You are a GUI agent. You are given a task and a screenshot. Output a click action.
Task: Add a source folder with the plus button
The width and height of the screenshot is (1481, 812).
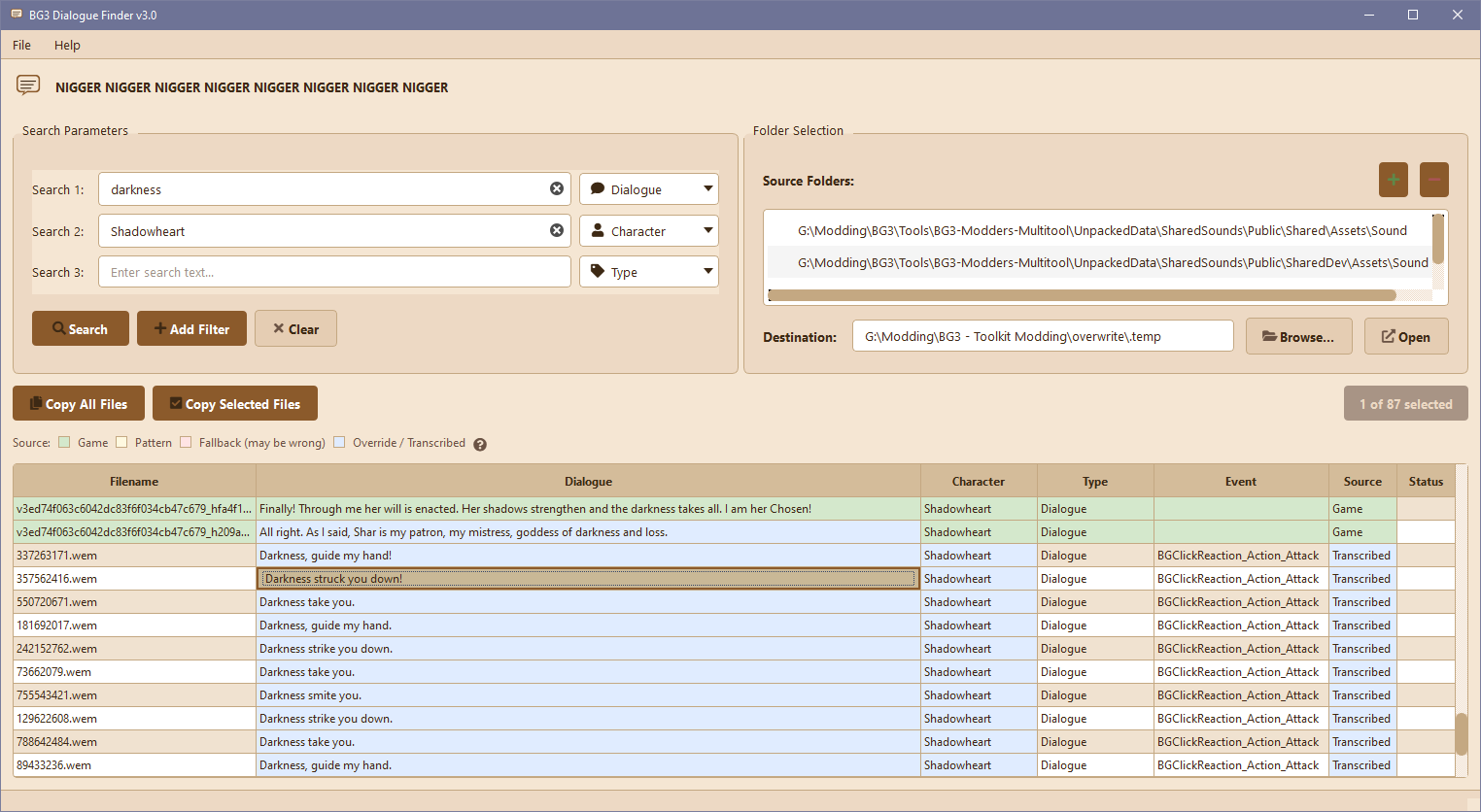click(1394, 180)
